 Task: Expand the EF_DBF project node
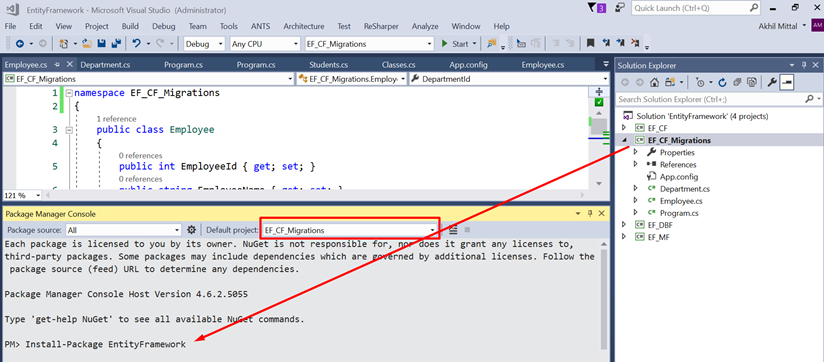pos(624,225)
